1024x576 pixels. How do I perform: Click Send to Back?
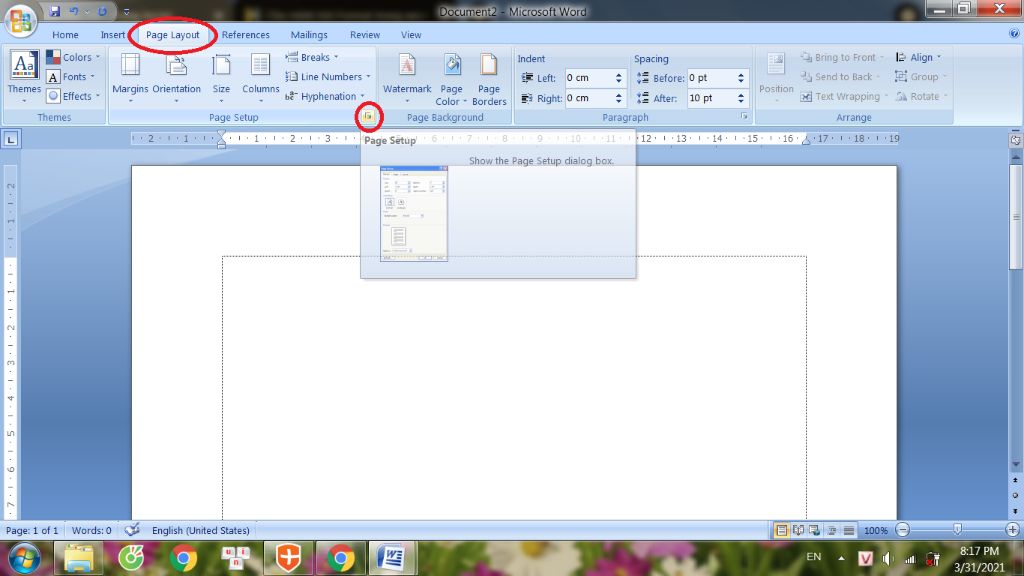(x=840, y=76)
